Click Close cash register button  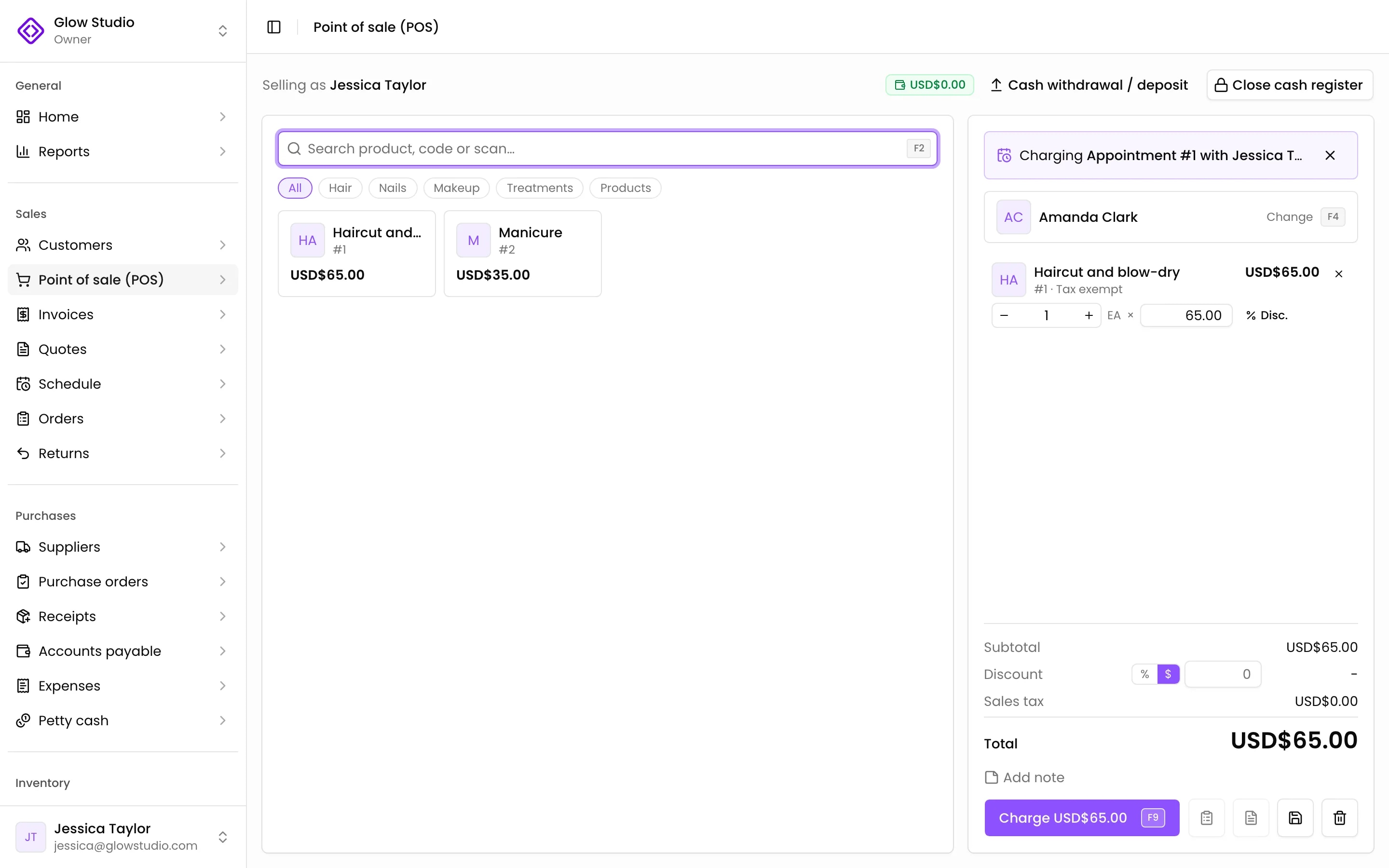(x=1290, y=85)
